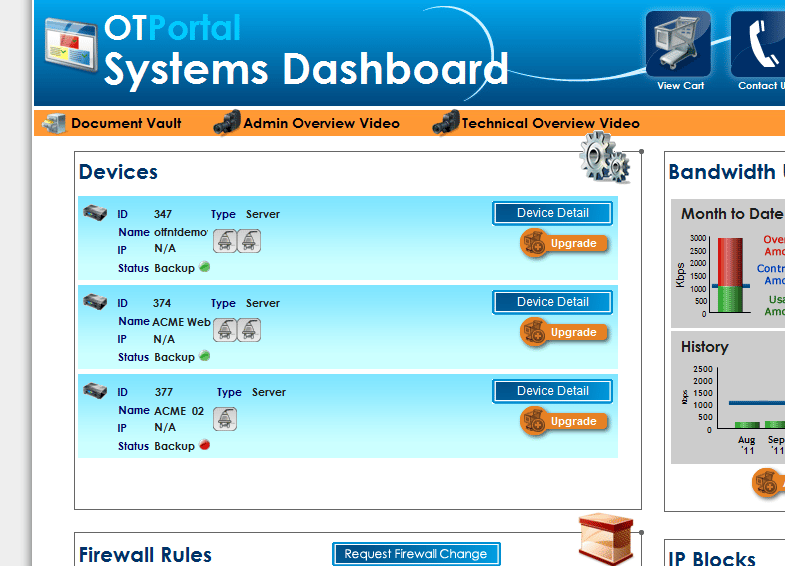Screen dimensions: 785x566
Task: Click the Month to Date bandwidth bar
Action: (729, 276)
